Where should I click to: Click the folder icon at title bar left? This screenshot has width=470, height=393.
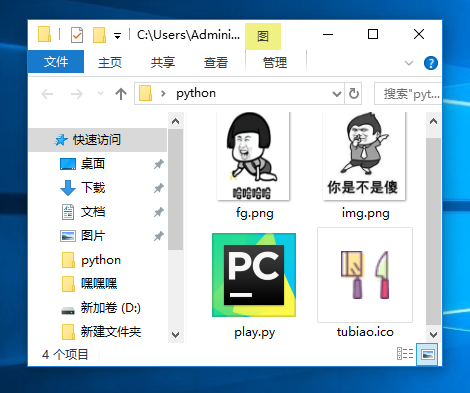click(44, 34)
